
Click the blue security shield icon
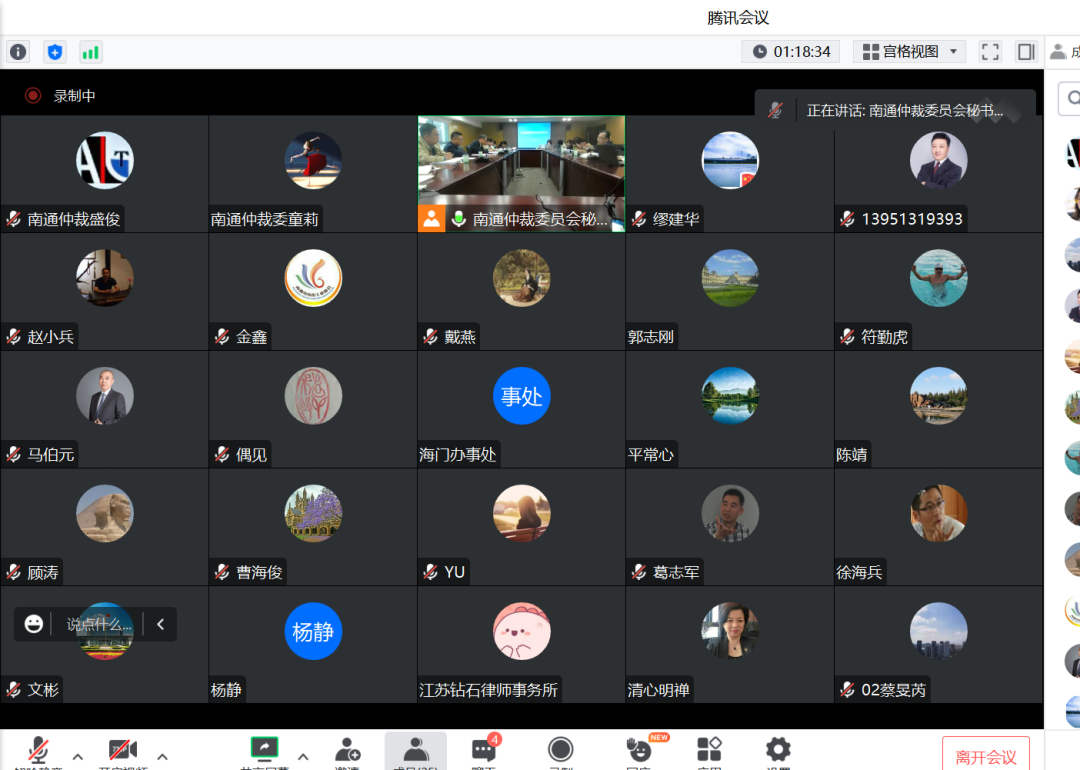point(54,52)
